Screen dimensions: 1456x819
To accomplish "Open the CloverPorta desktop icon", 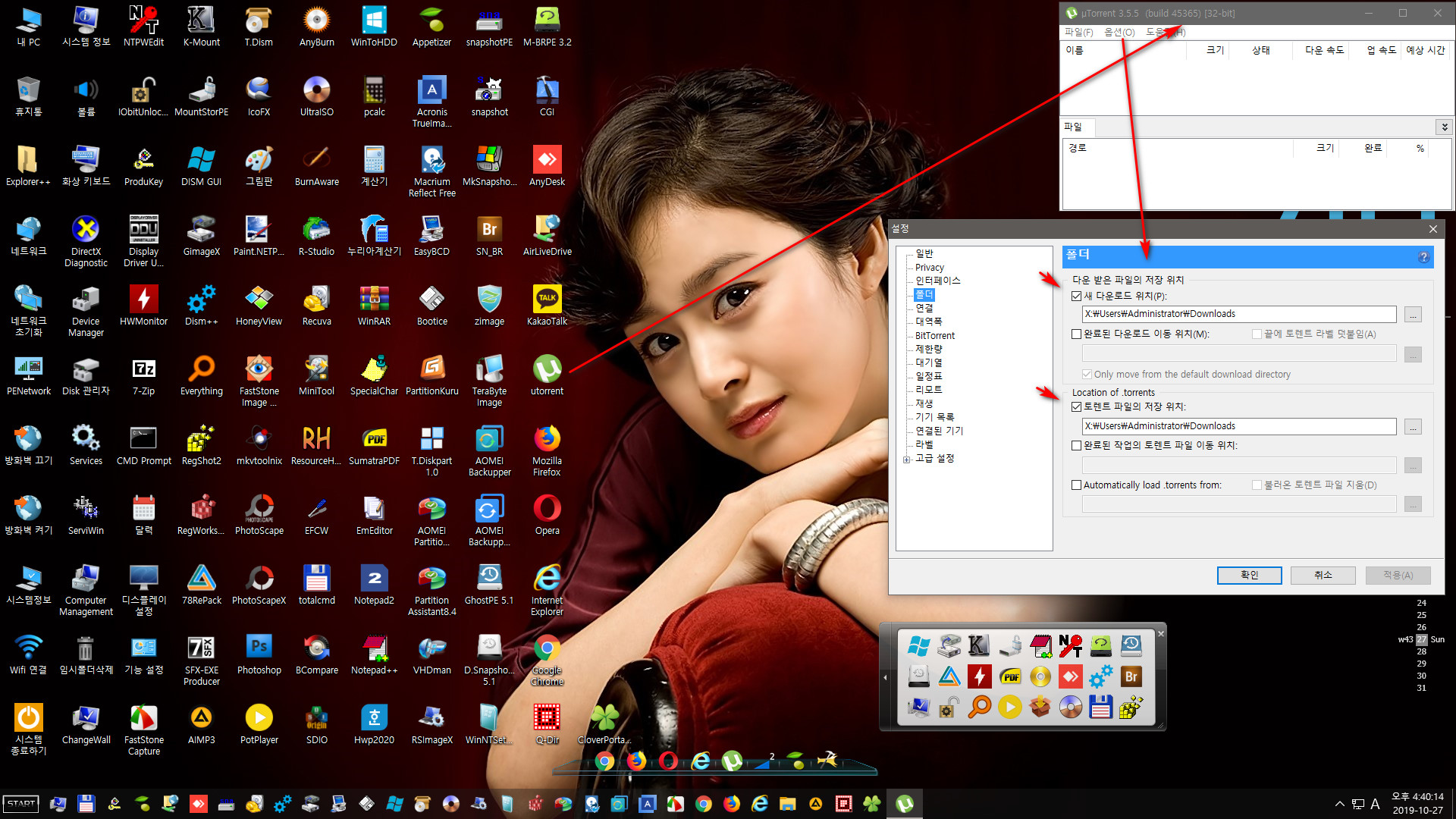I will pyautogui.click(x=604, y=724).
